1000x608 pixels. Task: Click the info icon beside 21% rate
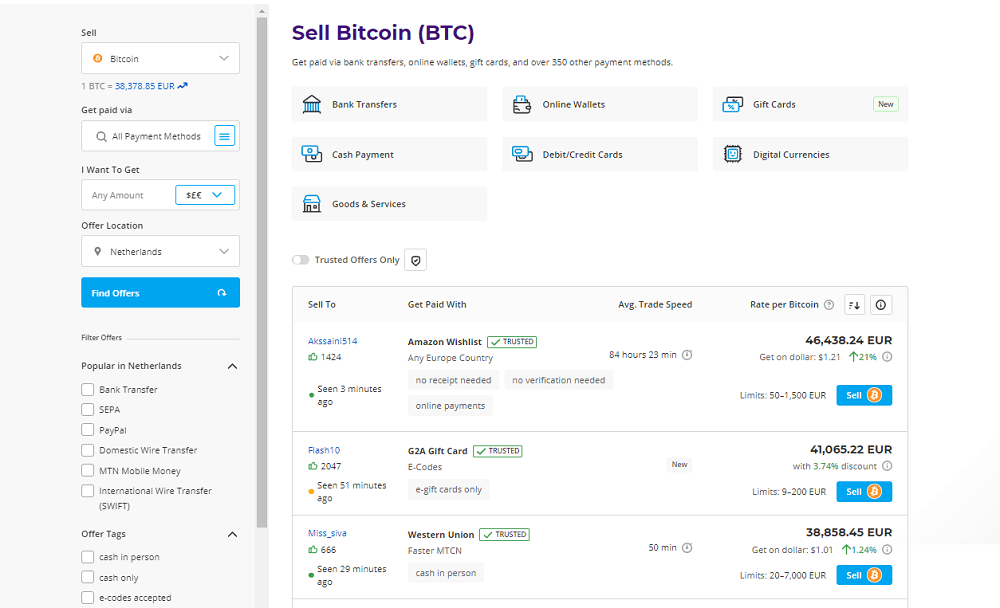point(887,357)
